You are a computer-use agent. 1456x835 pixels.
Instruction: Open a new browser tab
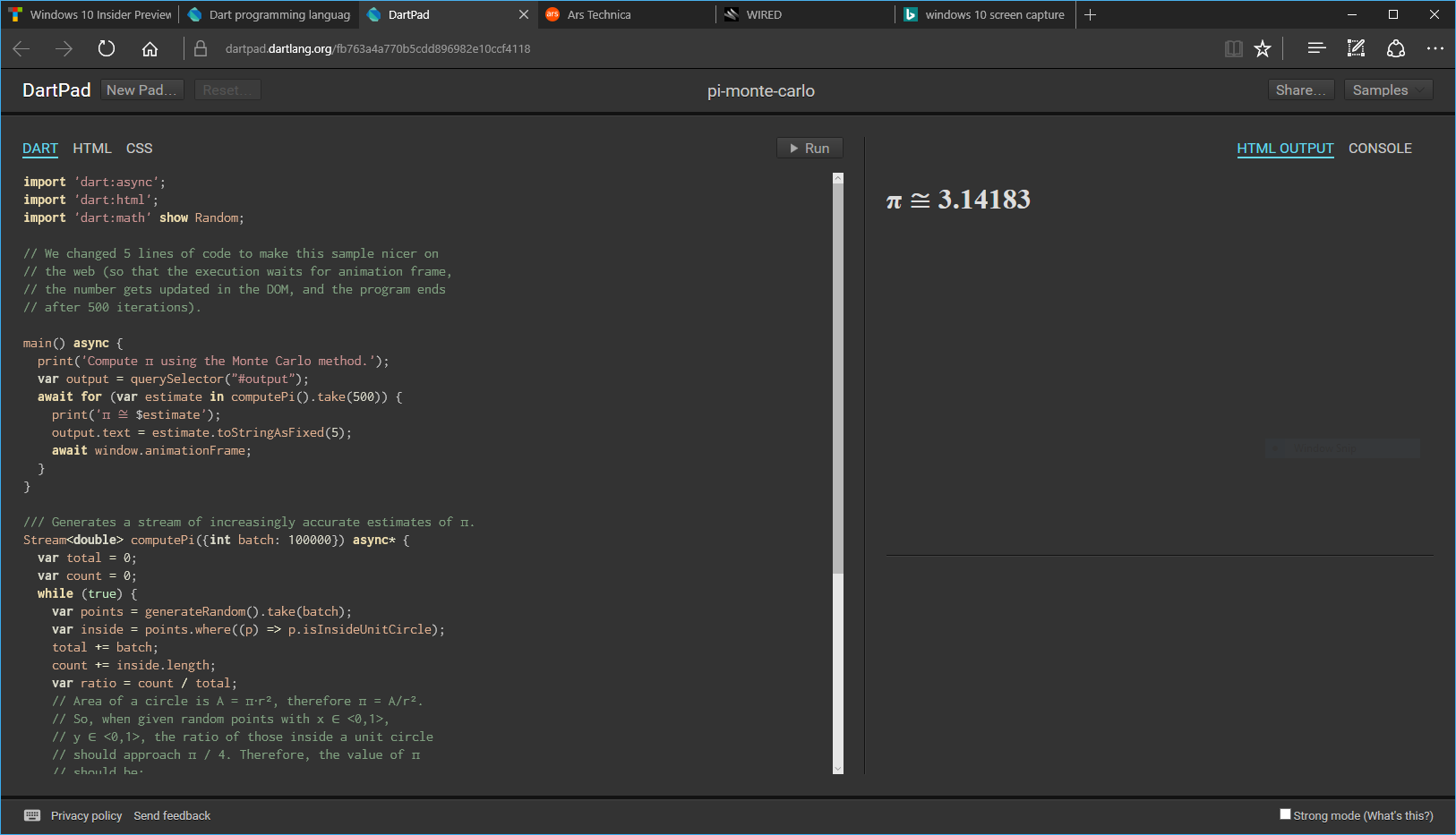[1090, 15]
